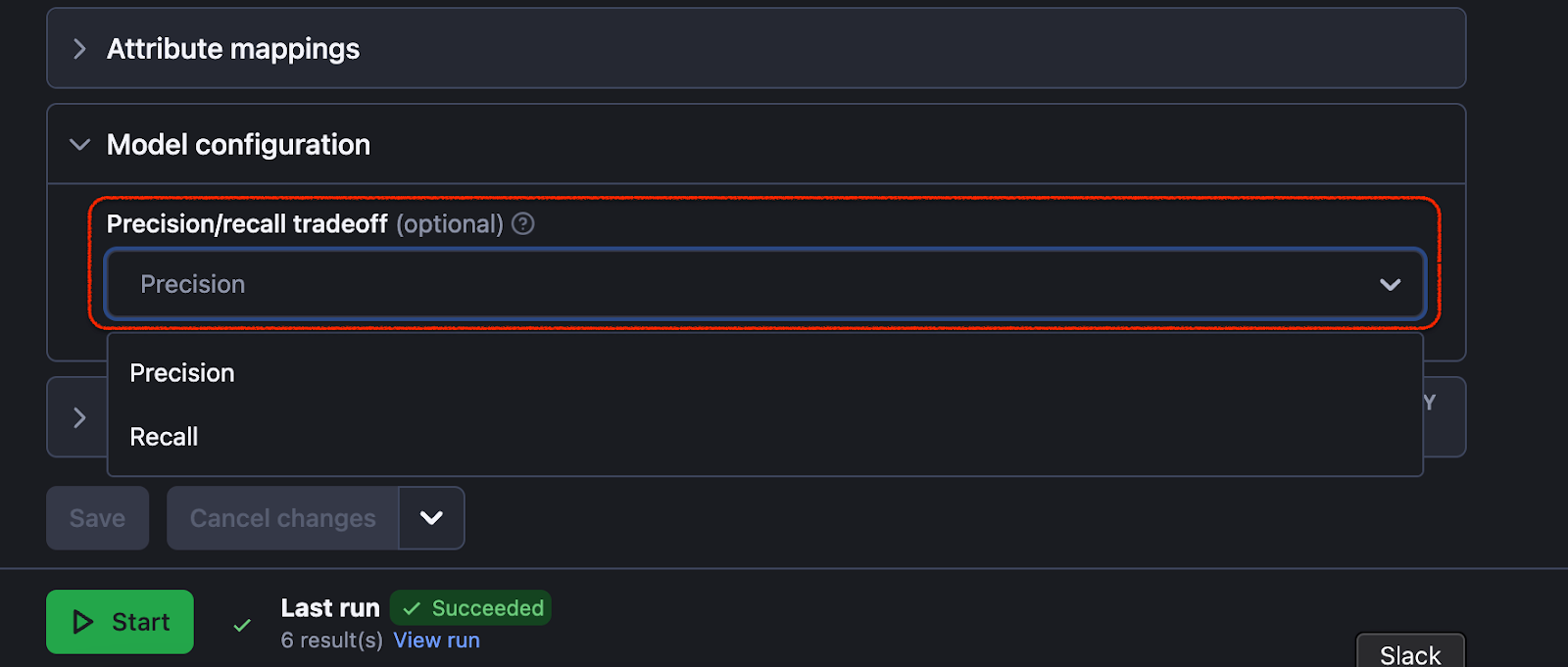This screenshot has width=1568, height=667.
Task: Click the chevron of the Precision dropdown
Action: point(1390,284)
